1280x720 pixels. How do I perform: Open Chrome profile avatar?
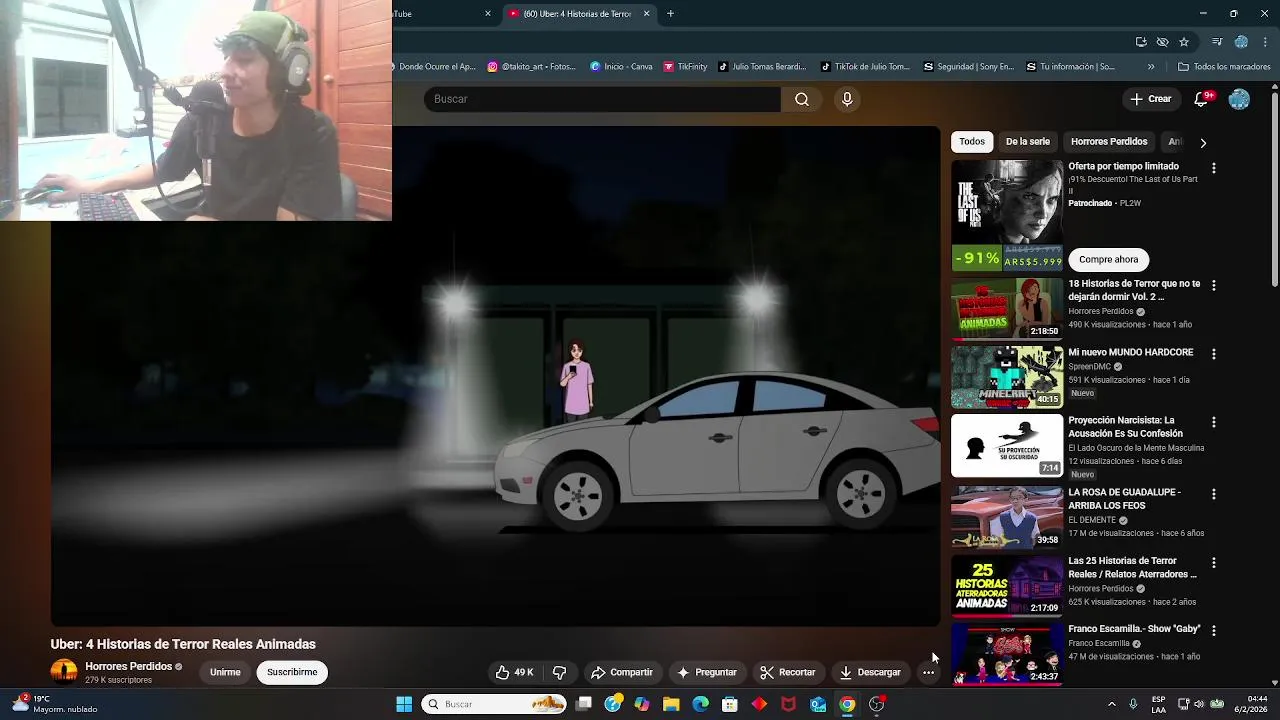(1241, 42)
